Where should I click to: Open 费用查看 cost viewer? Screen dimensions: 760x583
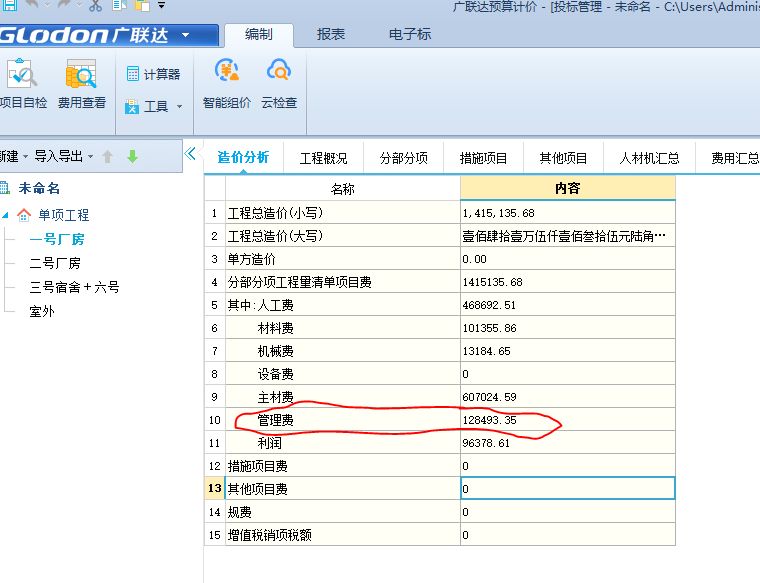(x=81, y=83)
